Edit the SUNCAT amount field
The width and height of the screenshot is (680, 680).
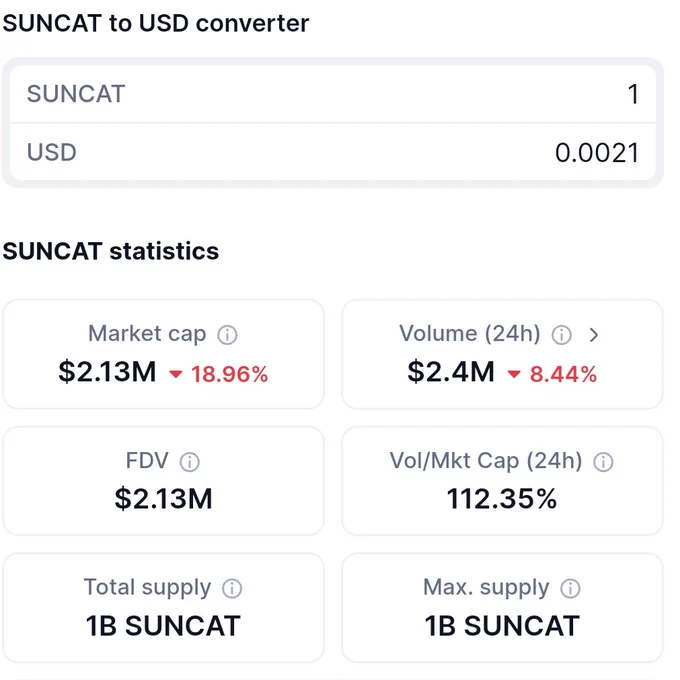(333, 94)
